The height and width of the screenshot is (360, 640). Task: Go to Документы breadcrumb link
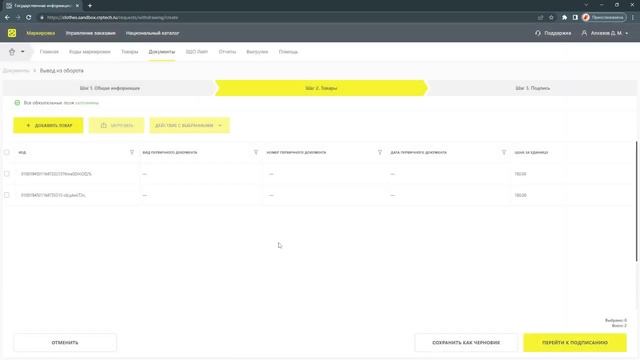tap(16, 71)
